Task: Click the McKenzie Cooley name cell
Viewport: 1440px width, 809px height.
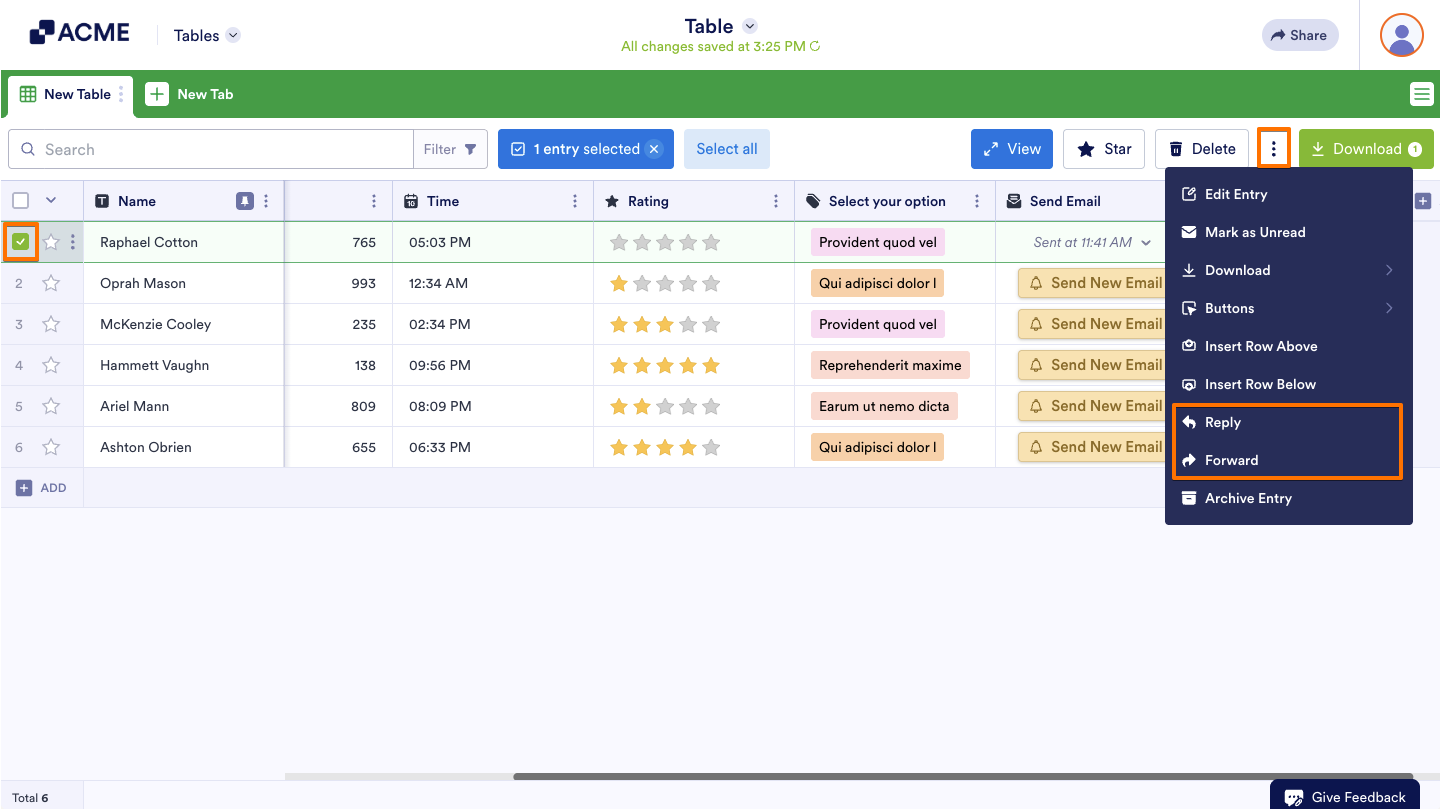Action: tap(184, 324)
